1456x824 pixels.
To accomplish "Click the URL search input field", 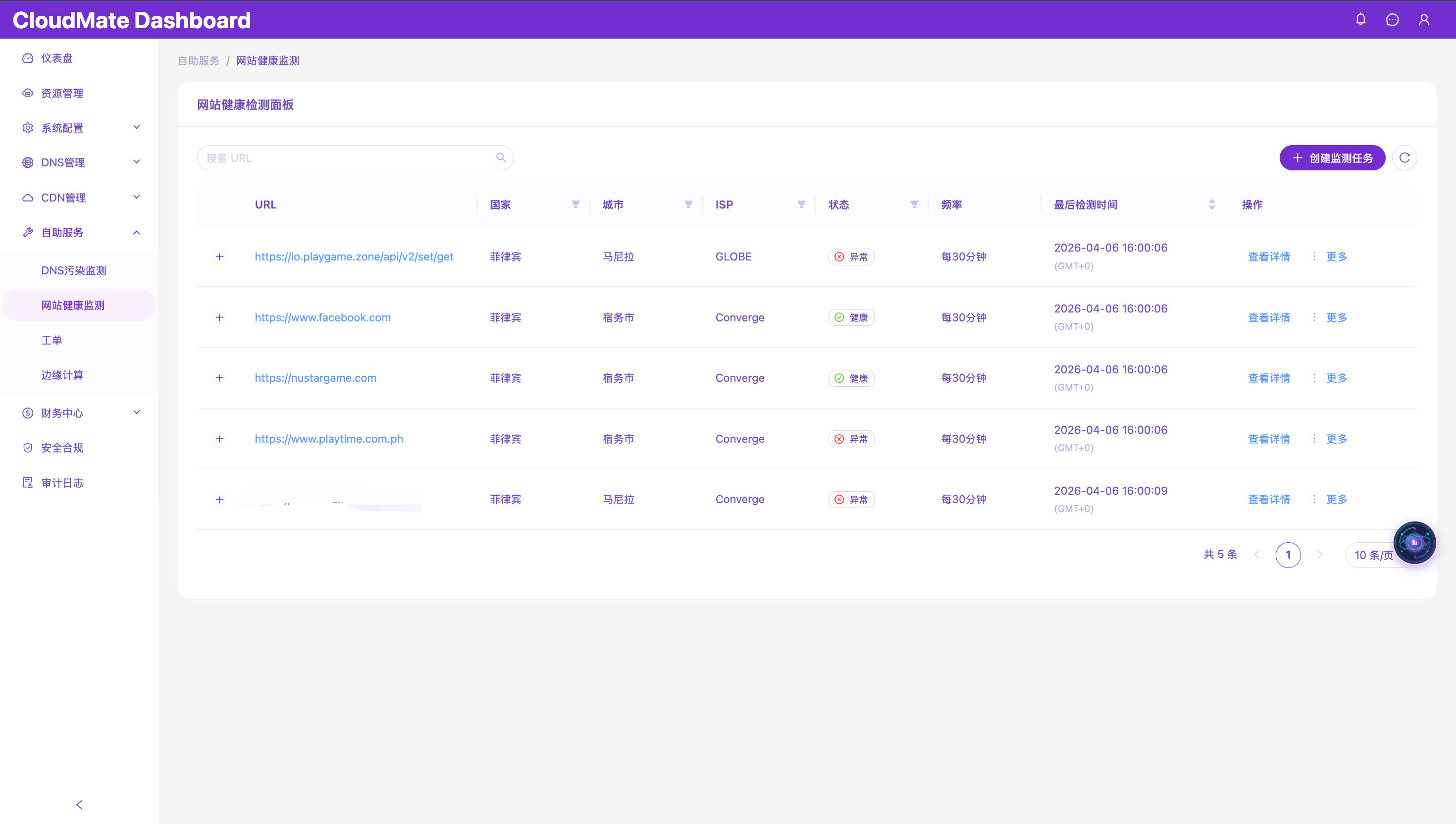I will 340,157.
